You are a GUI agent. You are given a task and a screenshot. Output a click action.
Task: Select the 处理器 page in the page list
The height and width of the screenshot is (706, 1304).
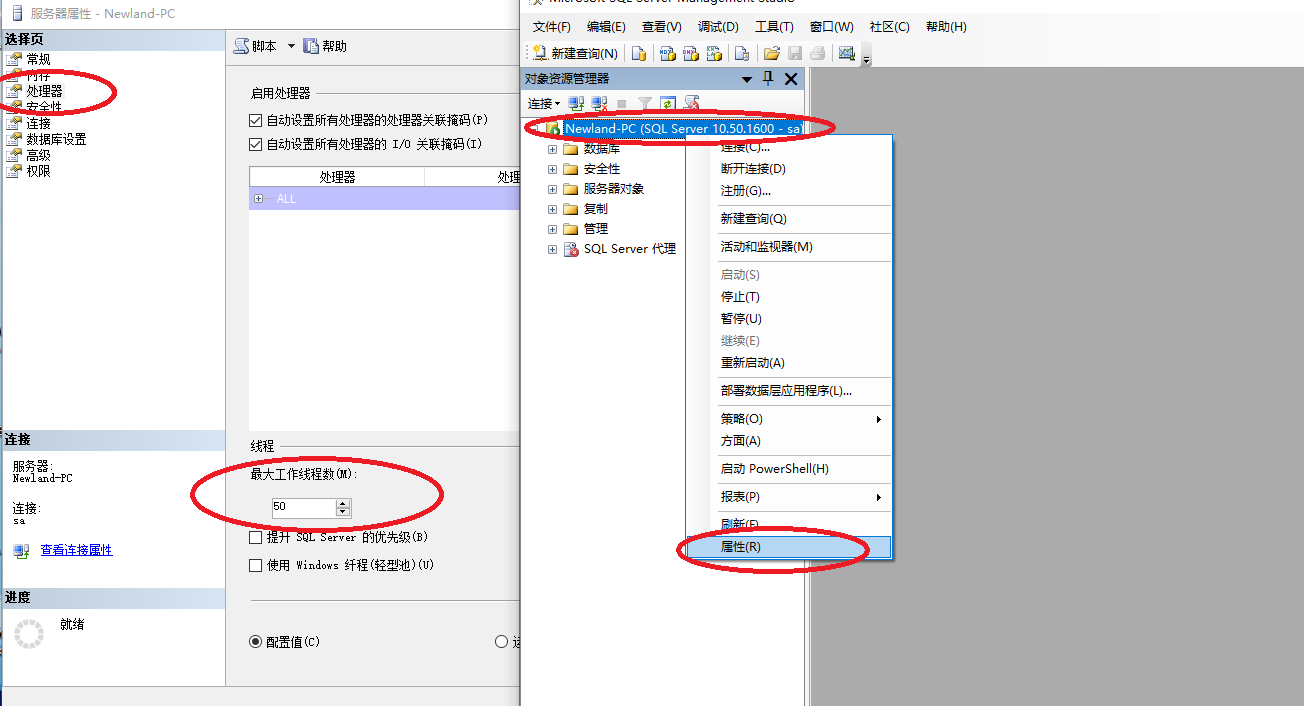click(44, 91)
